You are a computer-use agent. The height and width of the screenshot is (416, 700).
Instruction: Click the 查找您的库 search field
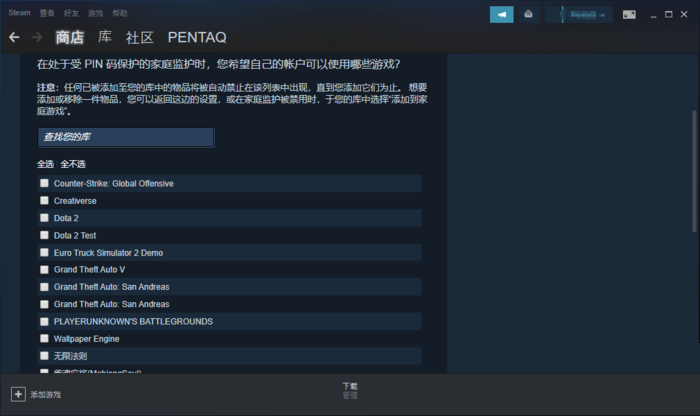click(x=125, y=137)
